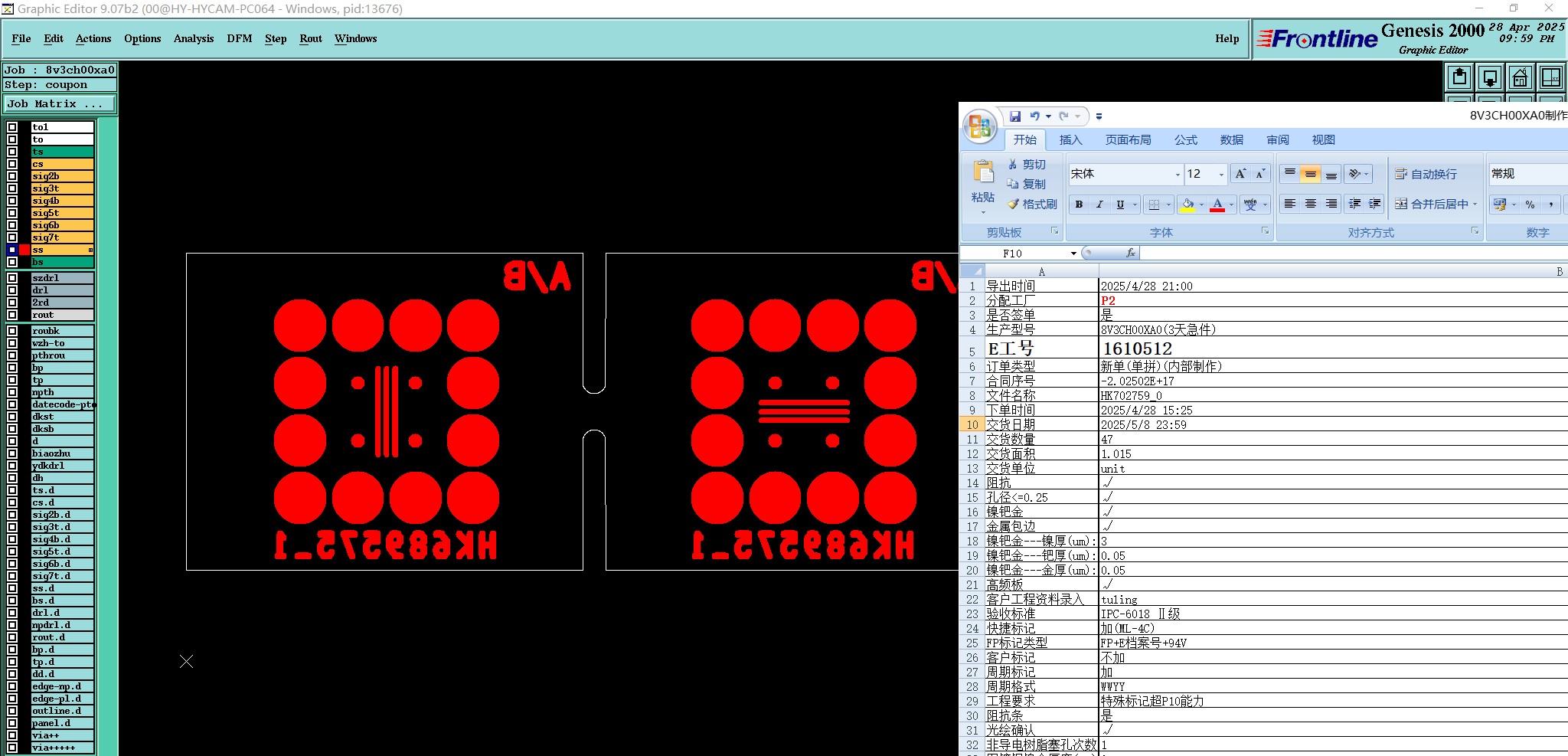
Task: Select the Format Painter (格式刷) tool
Action: click(x=1032, y=205)
